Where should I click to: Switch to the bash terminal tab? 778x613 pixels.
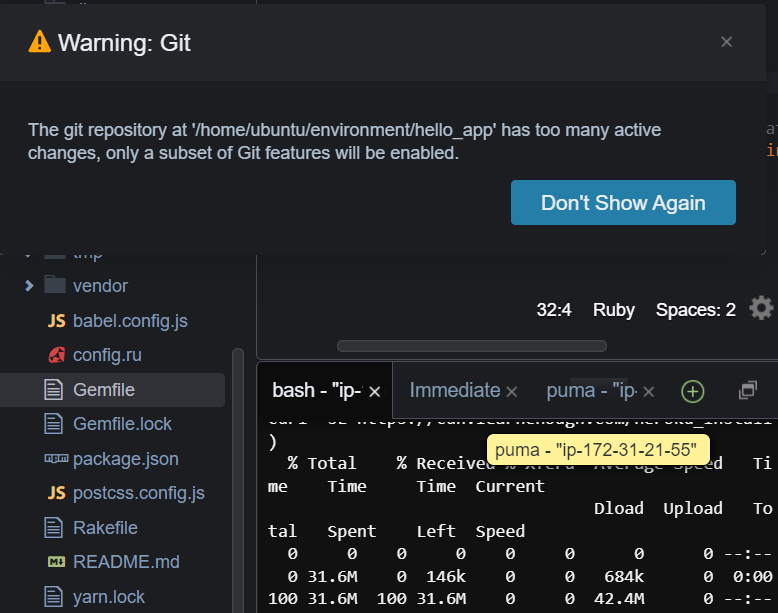point(318,391)
